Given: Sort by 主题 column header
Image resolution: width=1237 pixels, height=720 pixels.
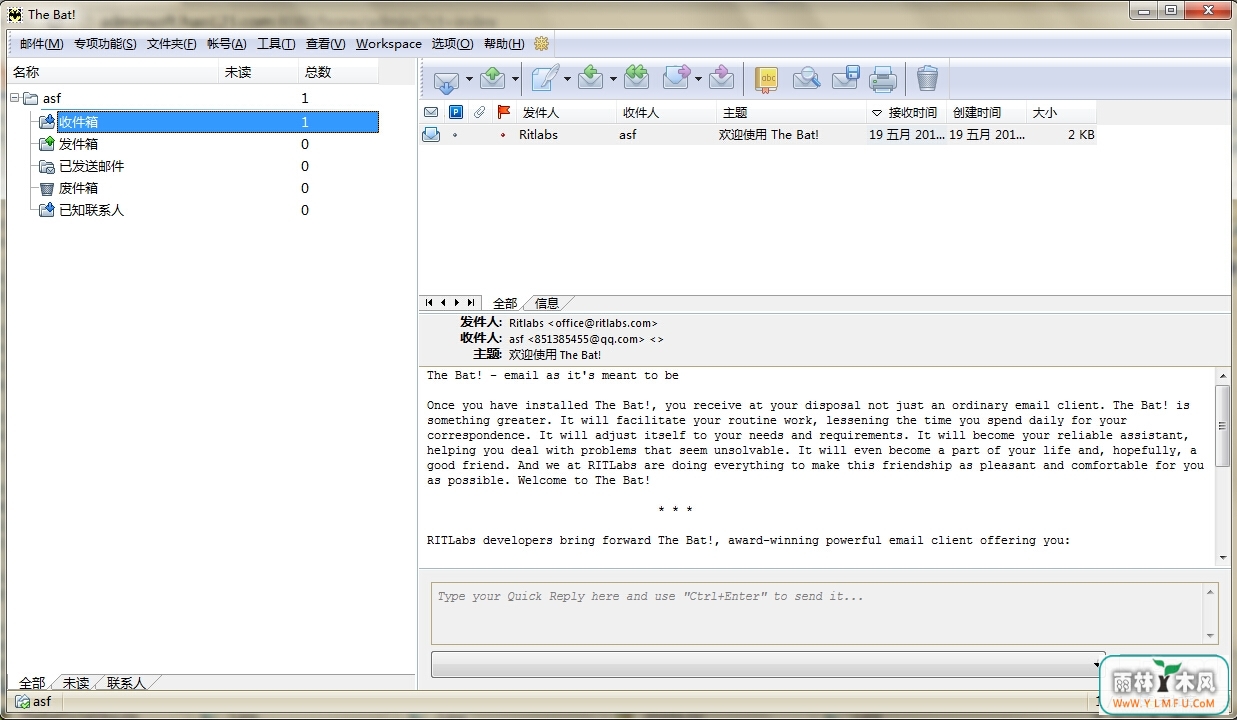Looking at the screenshot, I should (x=791, y=113).
